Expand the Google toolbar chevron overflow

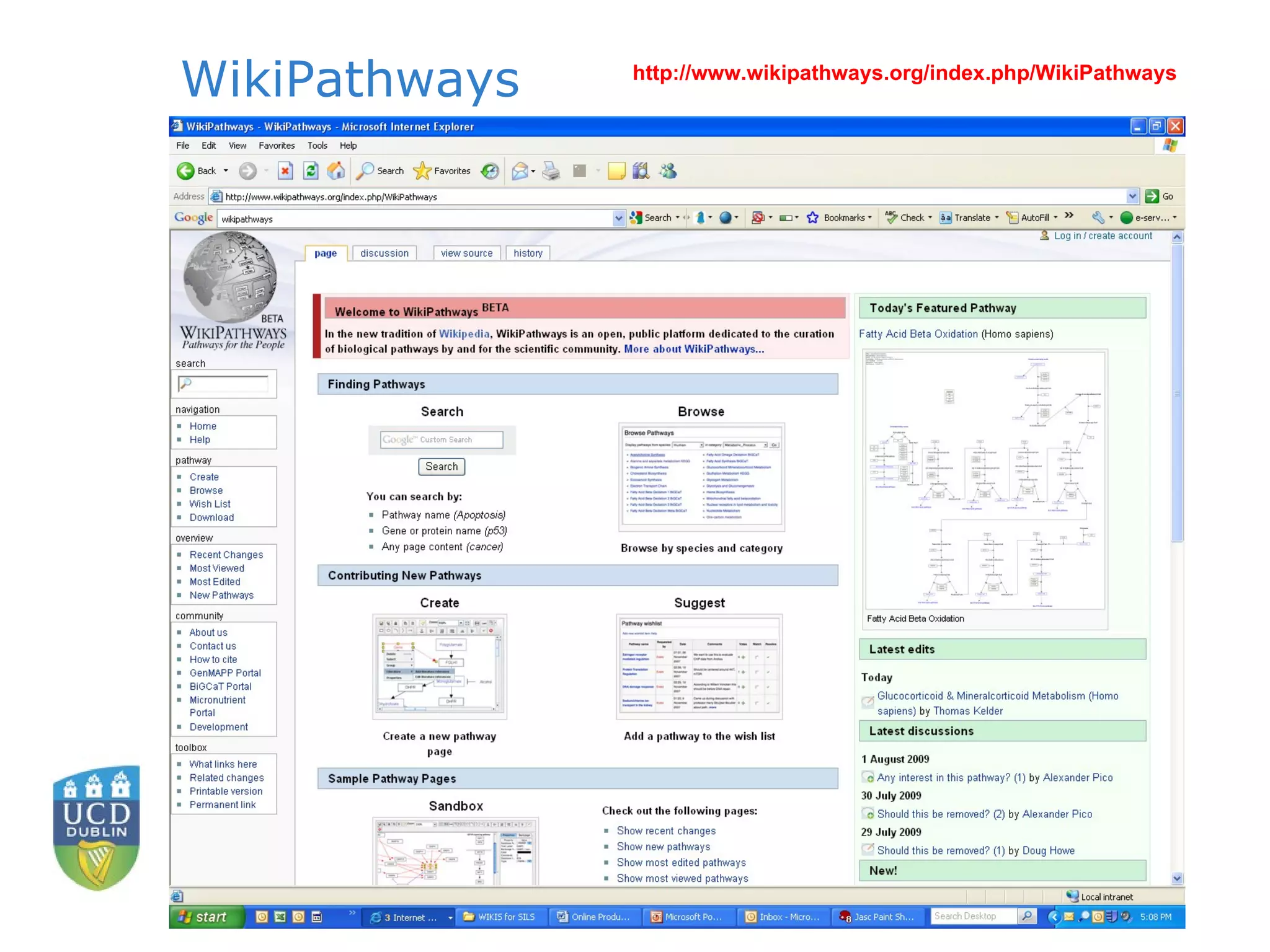point(1069,215)
